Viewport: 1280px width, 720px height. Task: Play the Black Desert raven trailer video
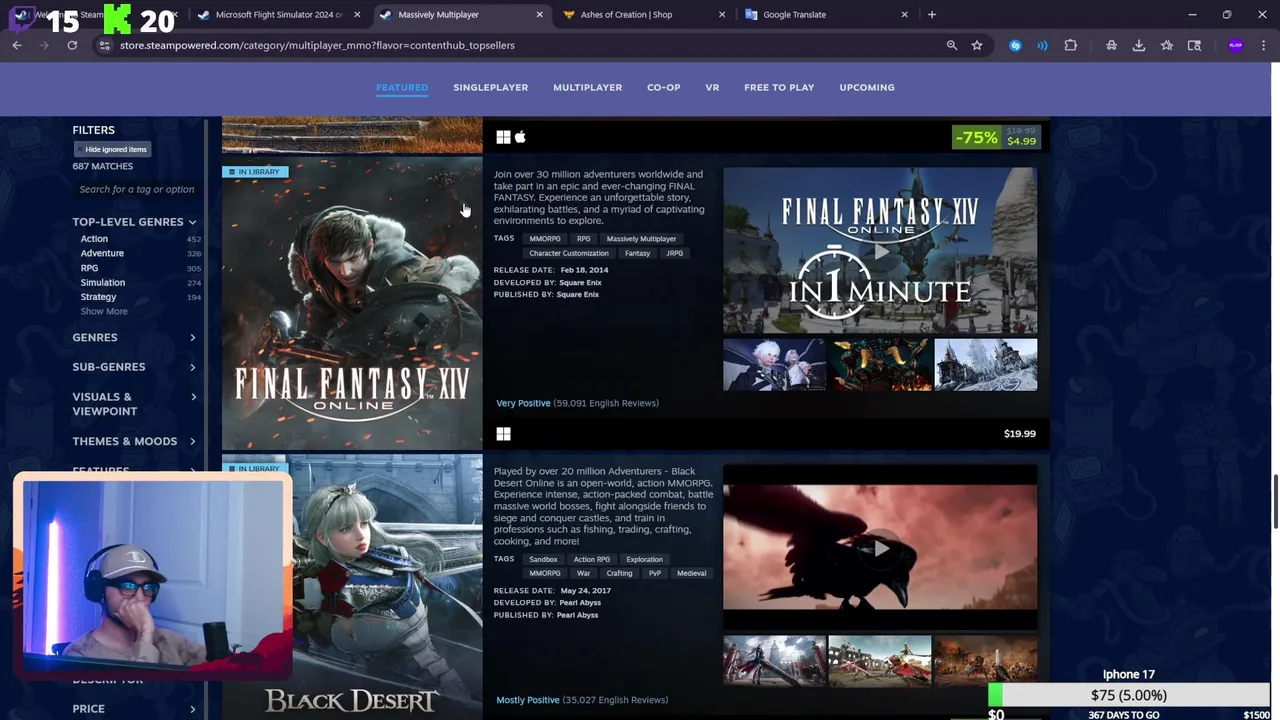point(880,548)
